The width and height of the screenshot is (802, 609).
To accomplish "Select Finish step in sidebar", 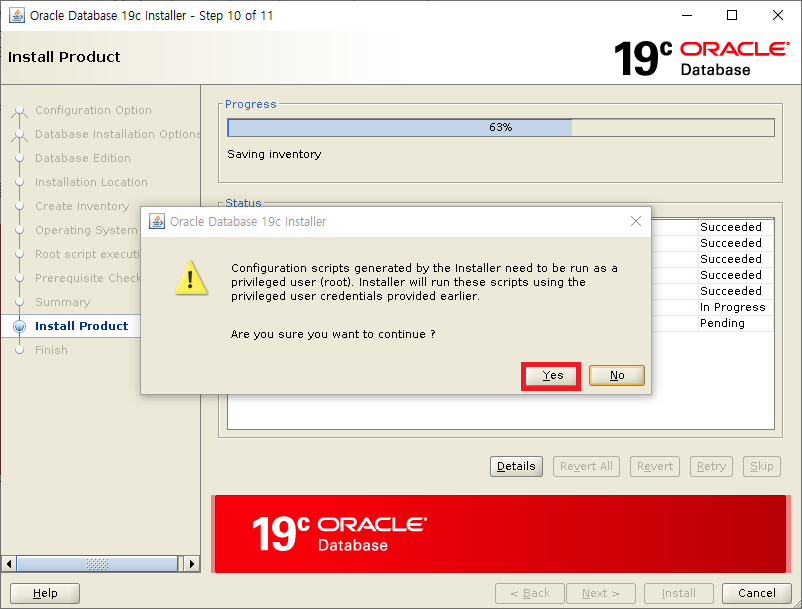I will pyautogui.click(x=51, y=350).
